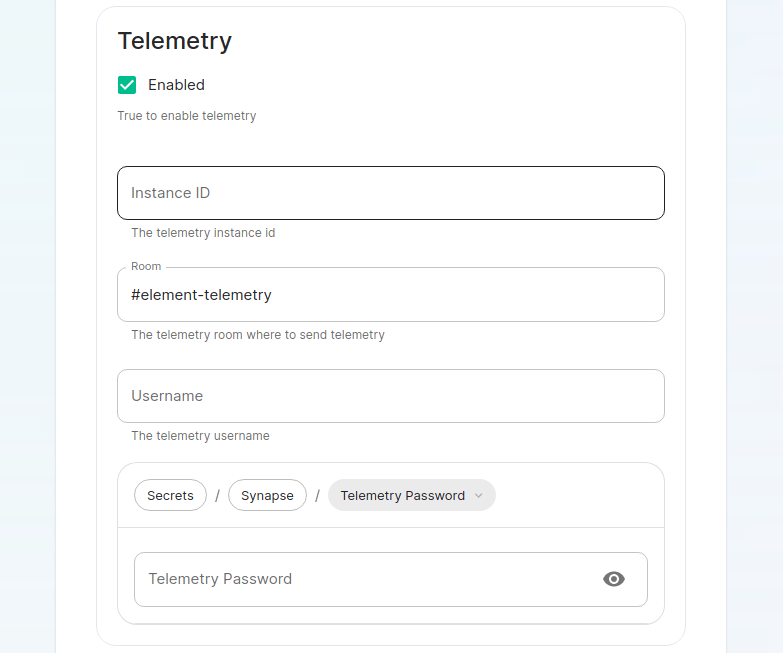
Task: Focus the Instance ID input field
Action: pyautogui.click(x=390, y=193)
